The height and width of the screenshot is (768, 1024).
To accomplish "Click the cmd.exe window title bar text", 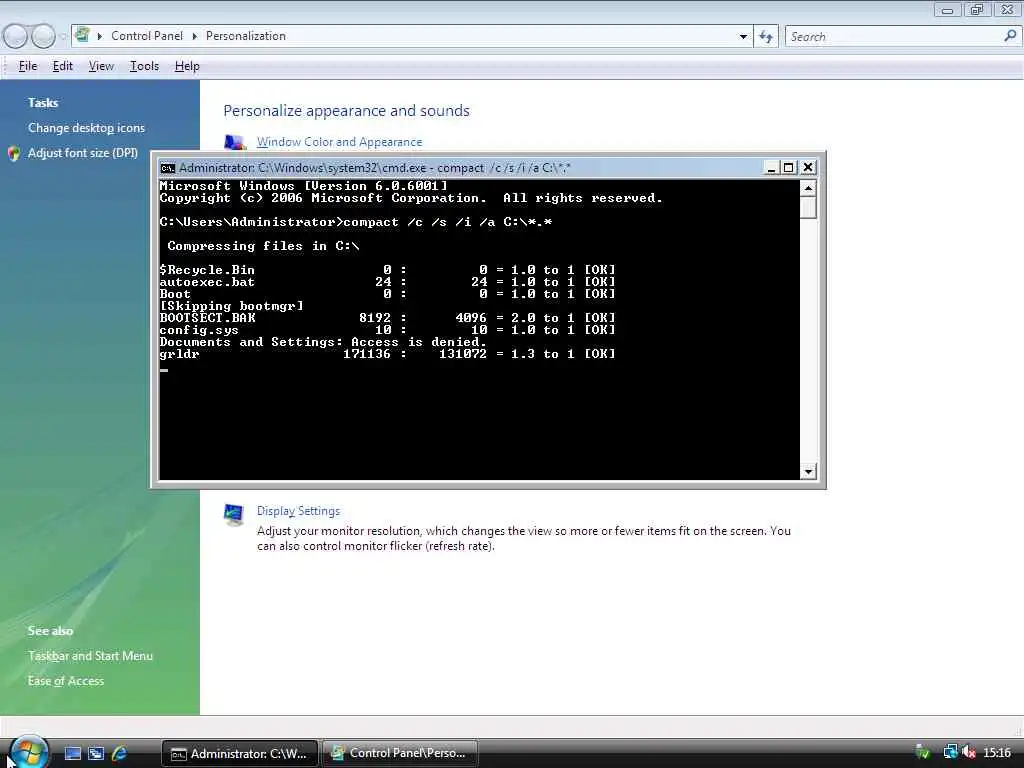I will [374, 168].
